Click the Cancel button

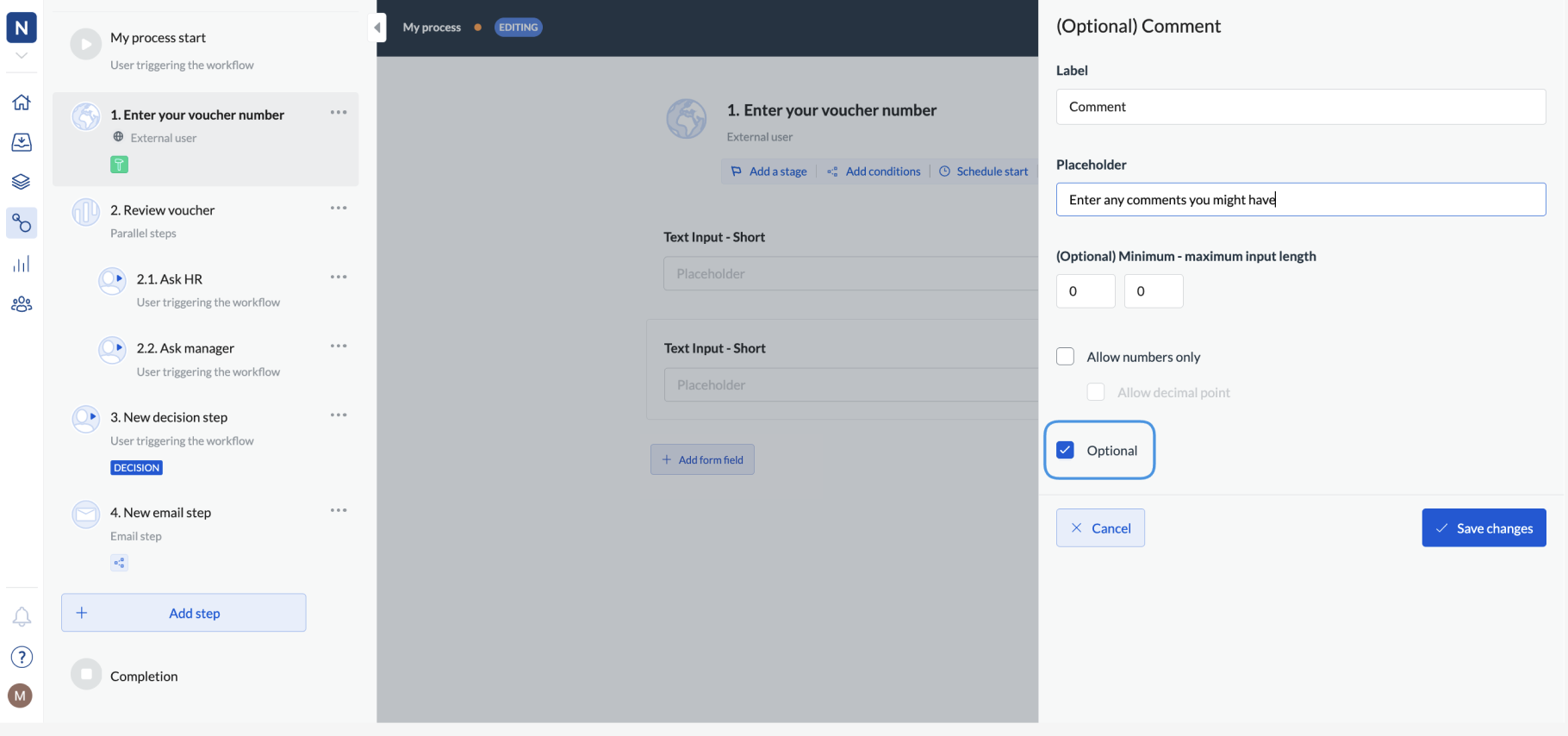(x=1100, y=528)
